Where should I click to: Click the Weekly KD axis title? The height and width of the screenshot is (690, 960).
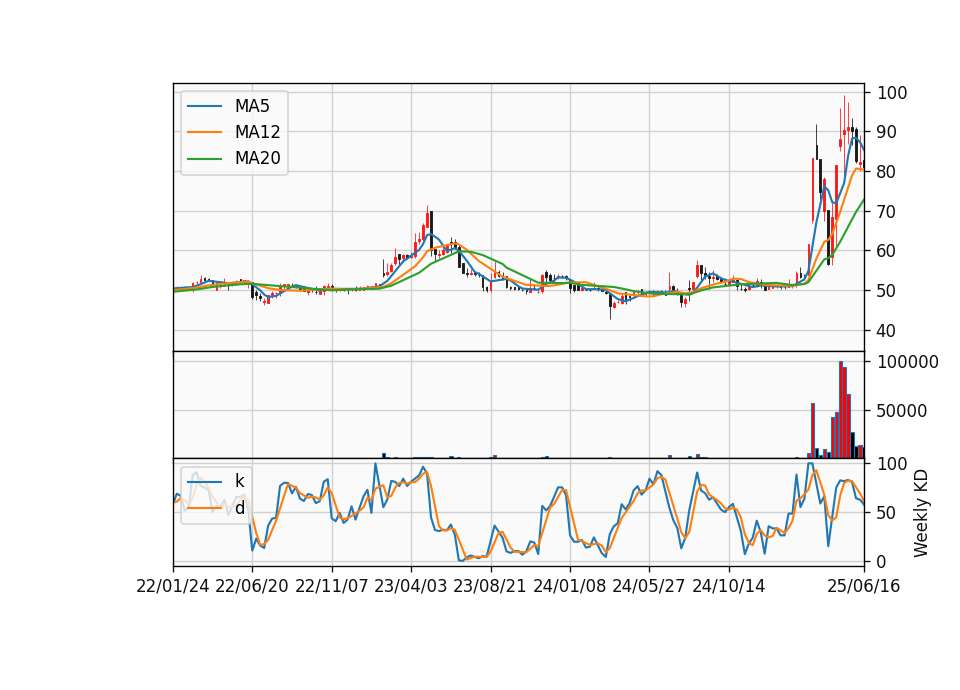click(x=921, y=513)
